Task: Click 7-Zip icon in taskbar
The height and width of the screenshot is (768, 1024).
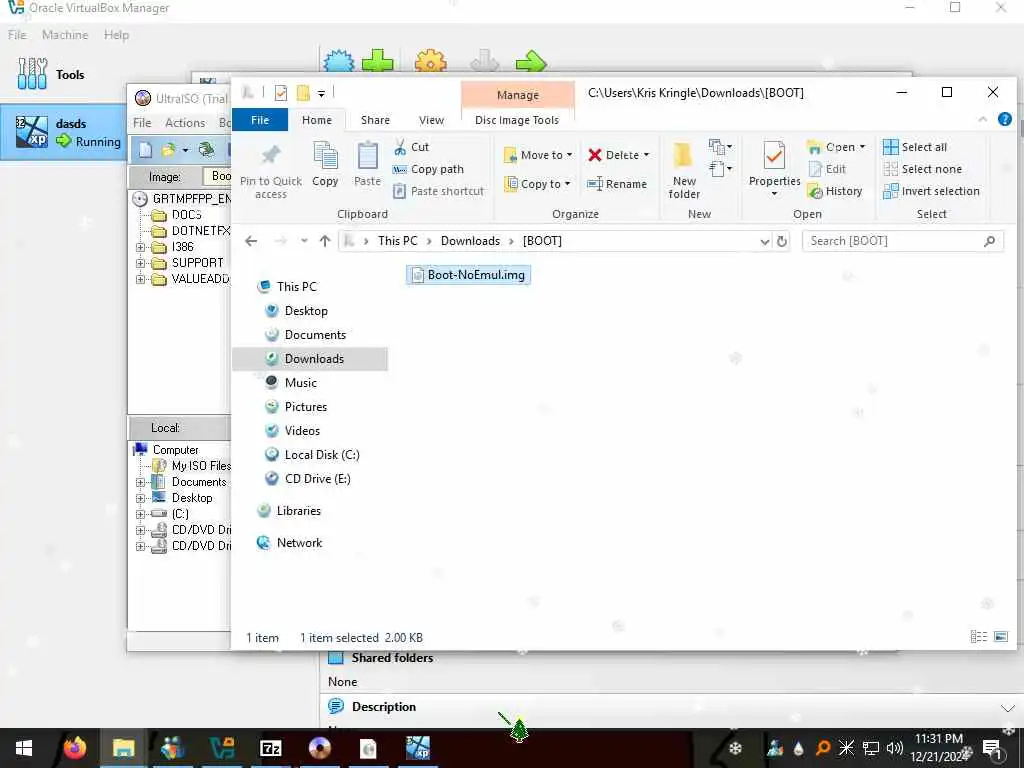Action: point(270,747)
